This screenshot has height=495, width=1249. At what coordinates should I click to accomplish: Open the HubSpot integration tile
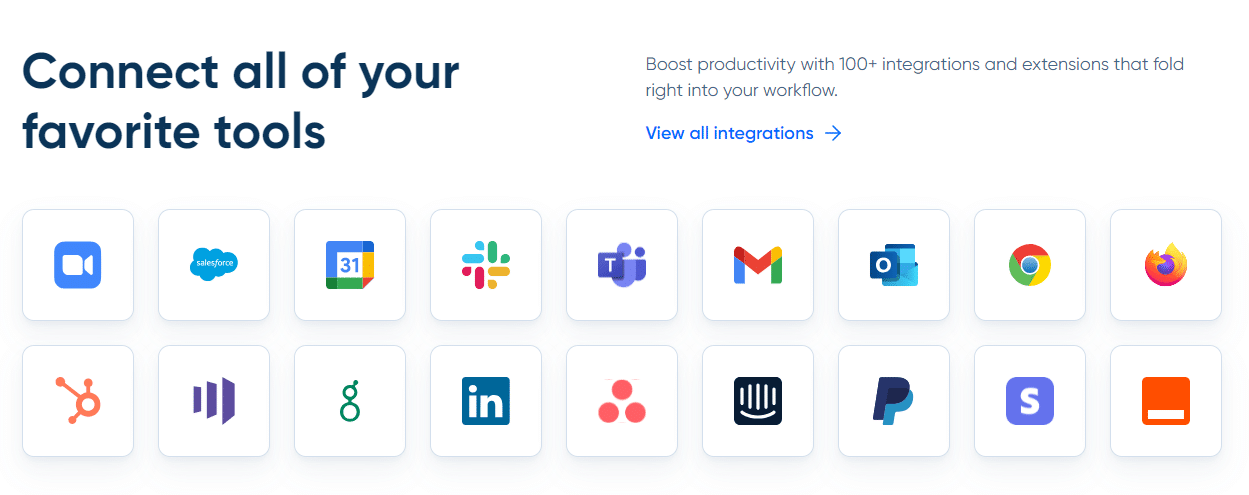click(x=78, y=401)
